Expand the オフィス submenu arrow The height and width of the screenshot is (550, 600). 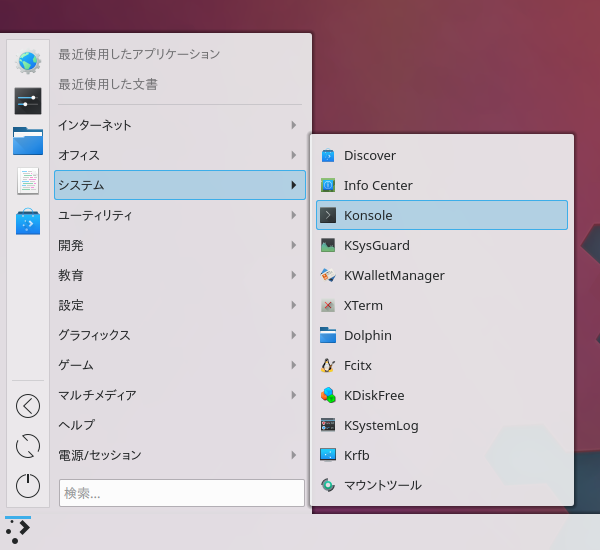pos(293,155)
